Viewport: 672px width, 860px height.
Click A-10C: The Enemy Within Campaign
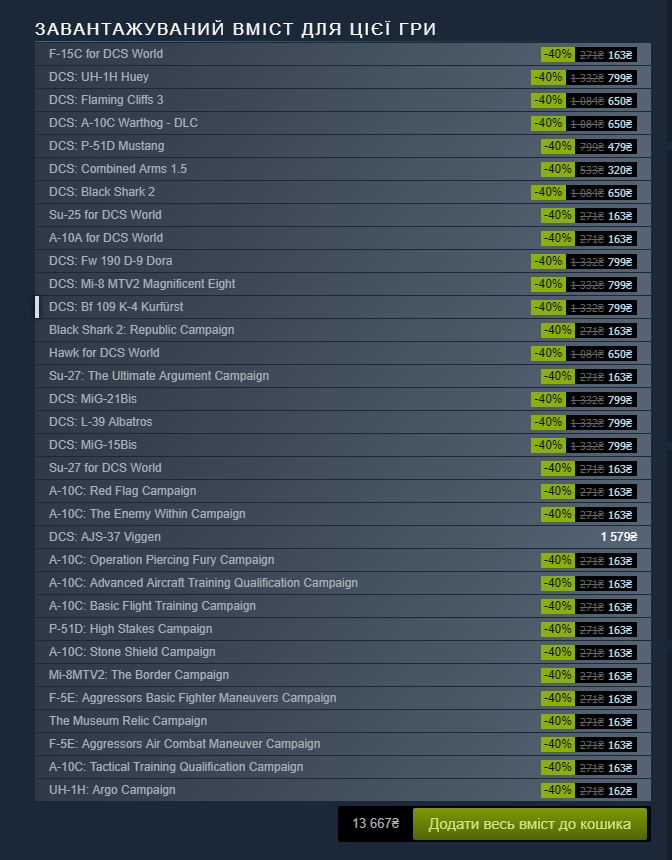click(x=343, y=515)
